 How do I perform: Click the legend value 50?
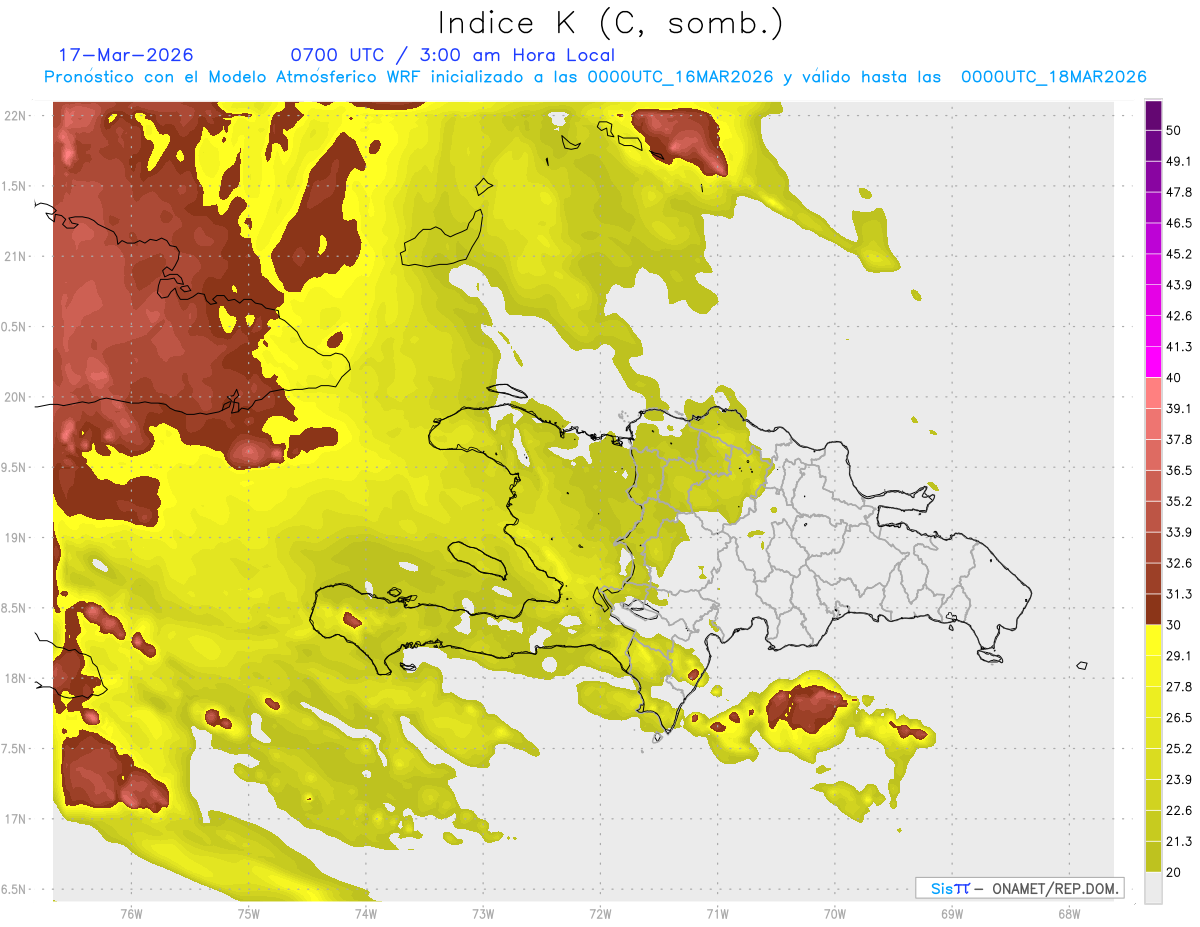tap(1174, 130)
